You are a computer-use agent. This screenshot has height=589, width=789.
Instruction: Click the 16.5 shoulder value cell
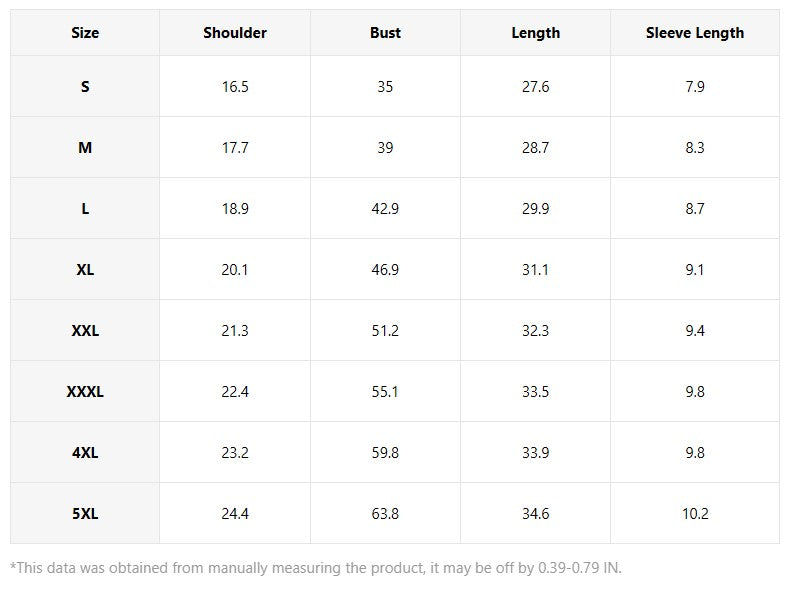[235, 87]
